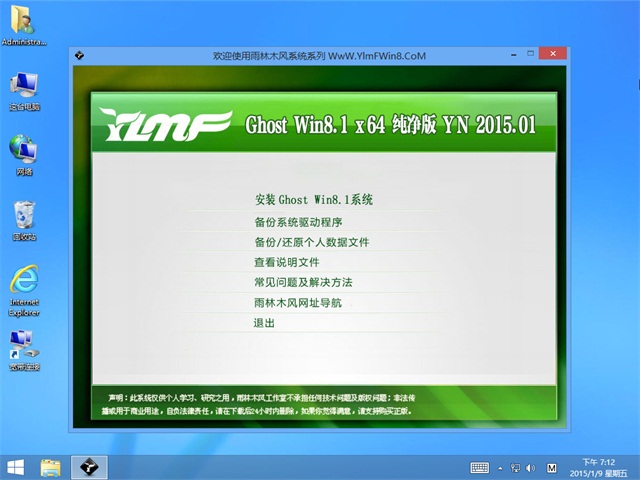Click the taskbar clock showing 7:12
Viewport: 640px width, 480px height.
tap(604, 467)
